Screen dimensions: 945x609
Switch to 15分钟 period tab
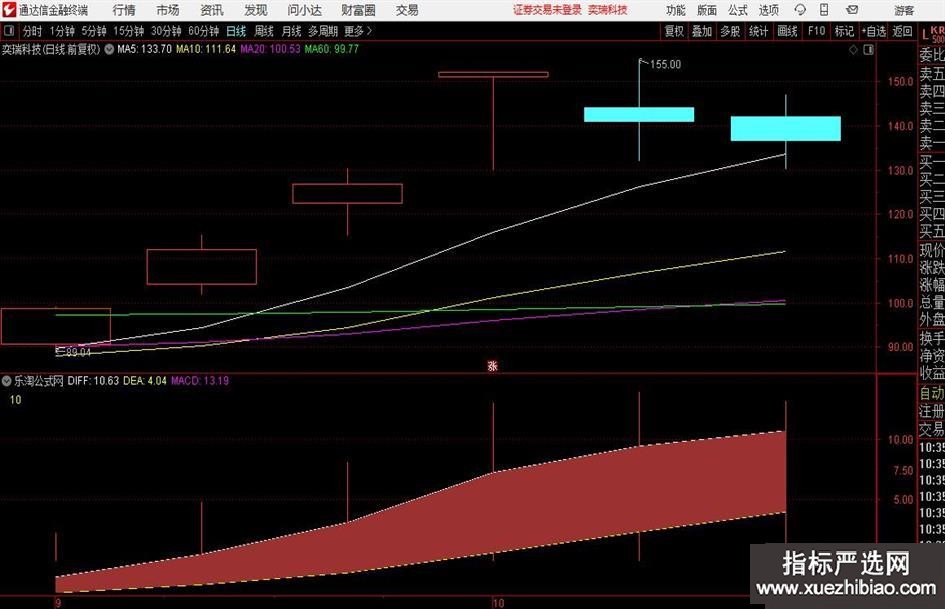point(128,31)
